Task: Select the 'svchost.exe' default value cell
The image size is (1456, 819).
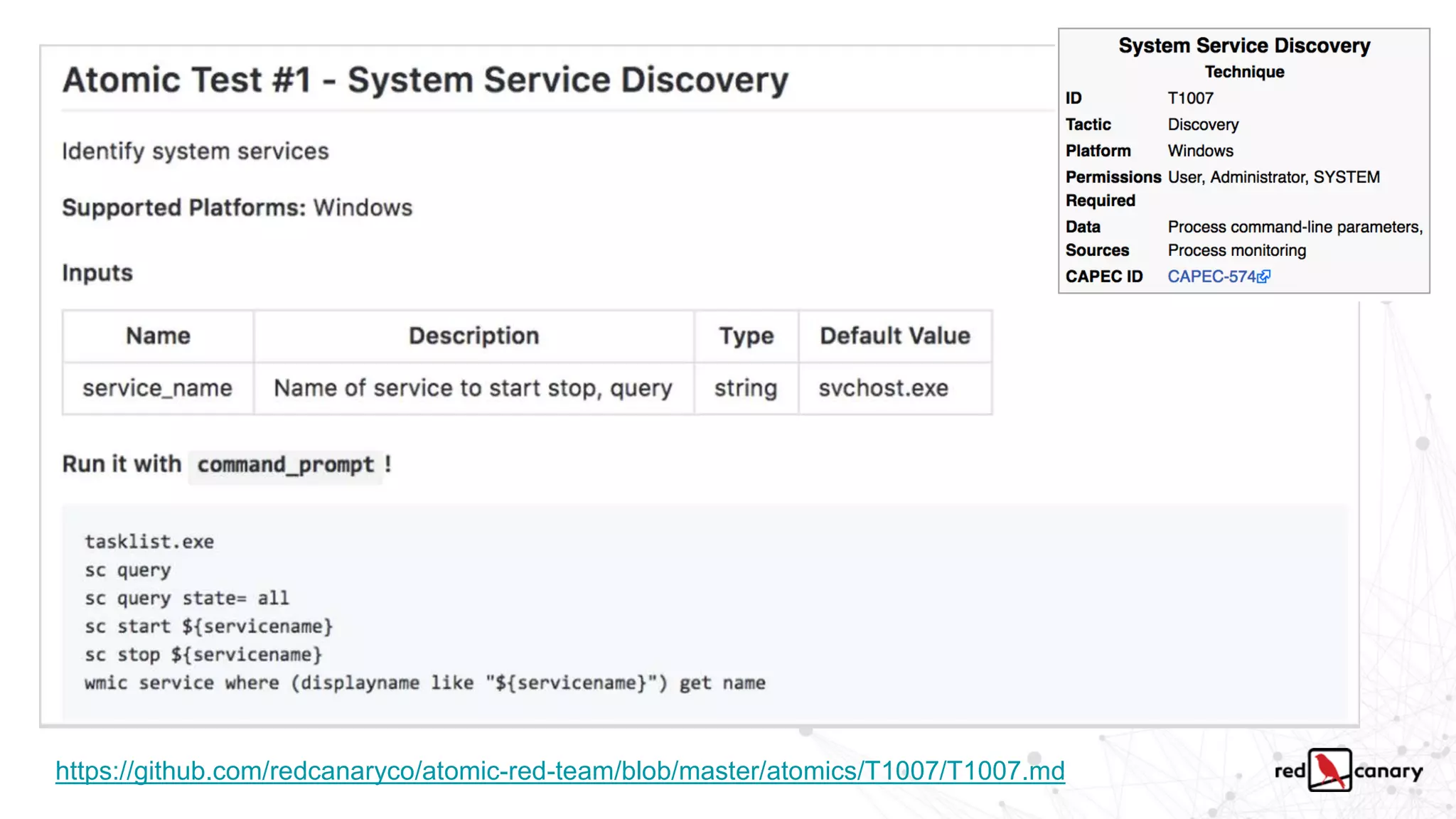Action: pos(895,388)
